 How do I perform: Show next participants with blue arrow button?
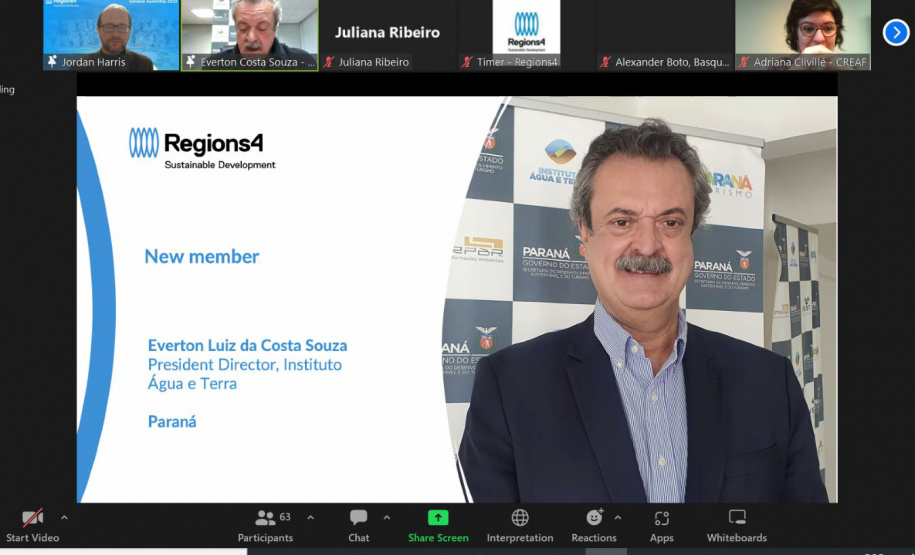(x=895, y=33)
